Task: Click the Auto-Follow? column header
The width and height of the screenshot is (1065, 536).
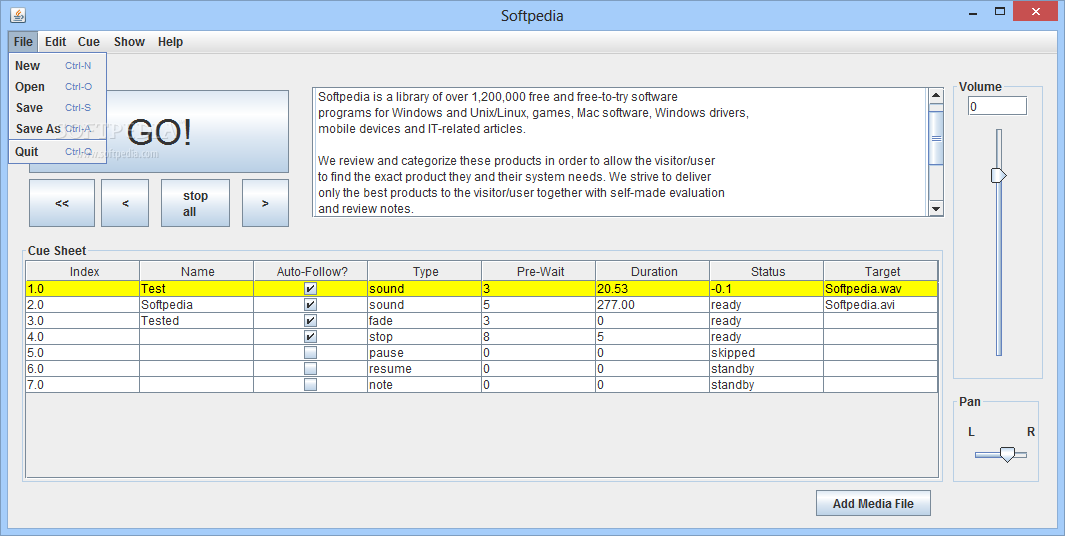Action: click(x=311, y=272)
